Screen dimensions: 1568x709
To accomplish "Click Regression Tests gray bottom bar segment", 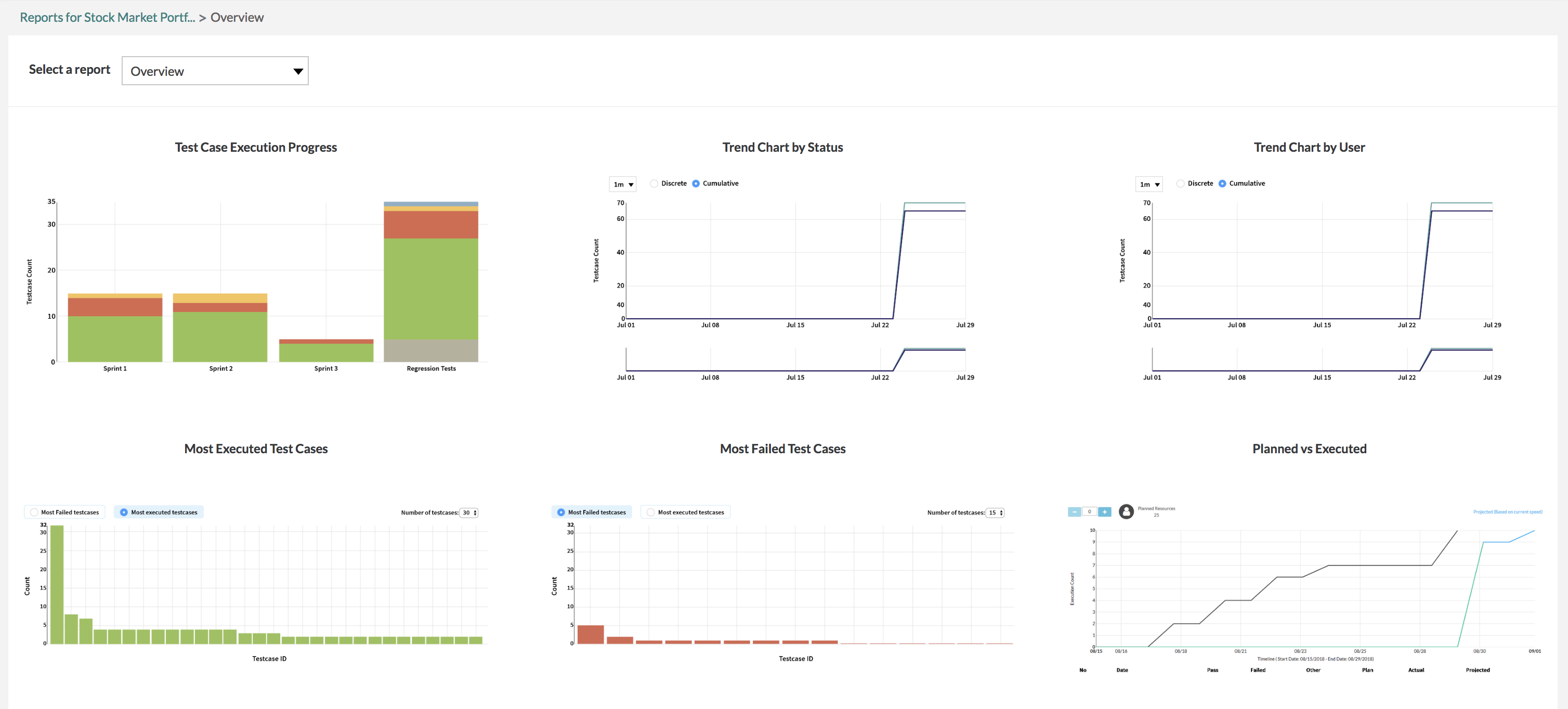I will (431, 350).
